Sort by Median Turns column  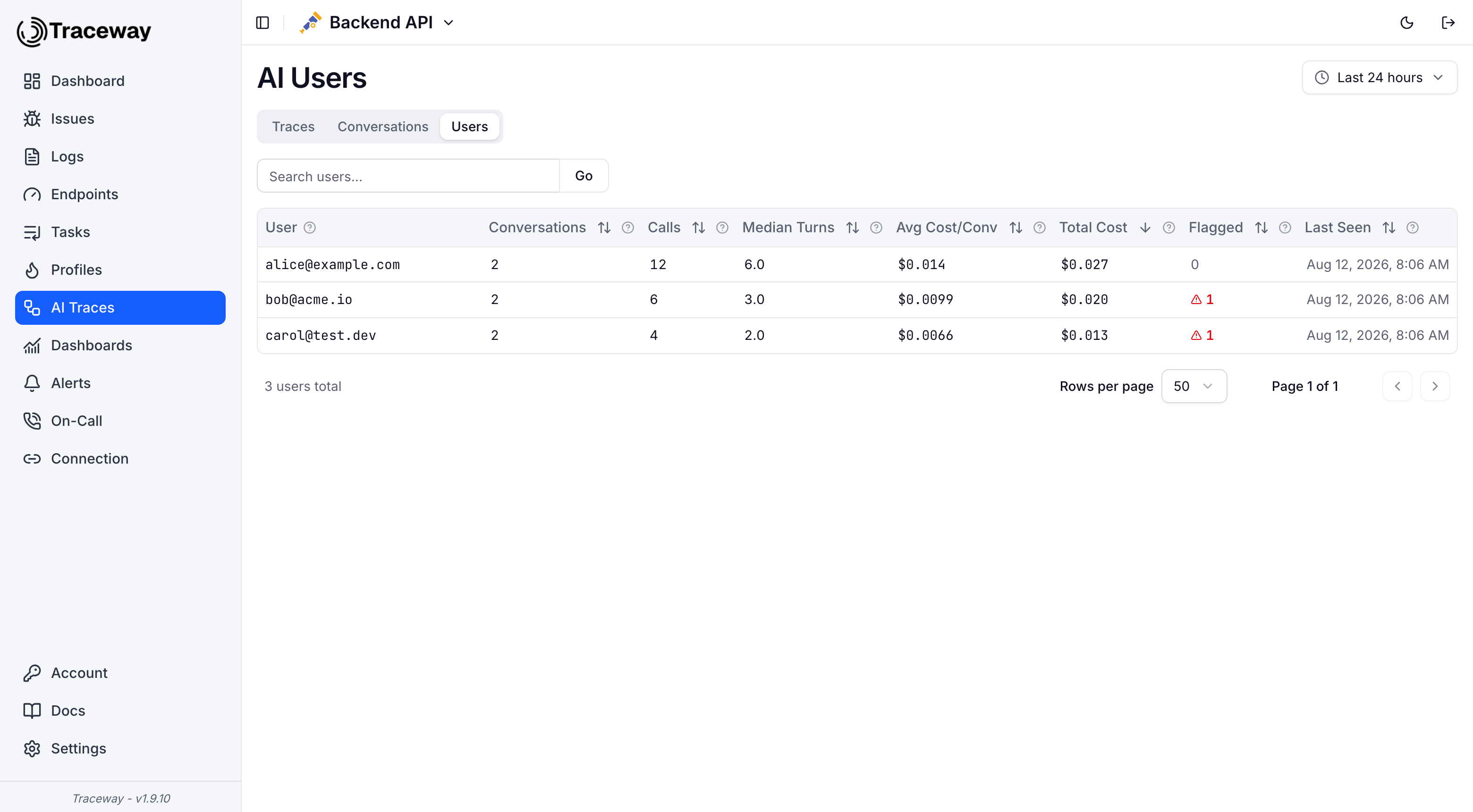[x=853, y=228]
